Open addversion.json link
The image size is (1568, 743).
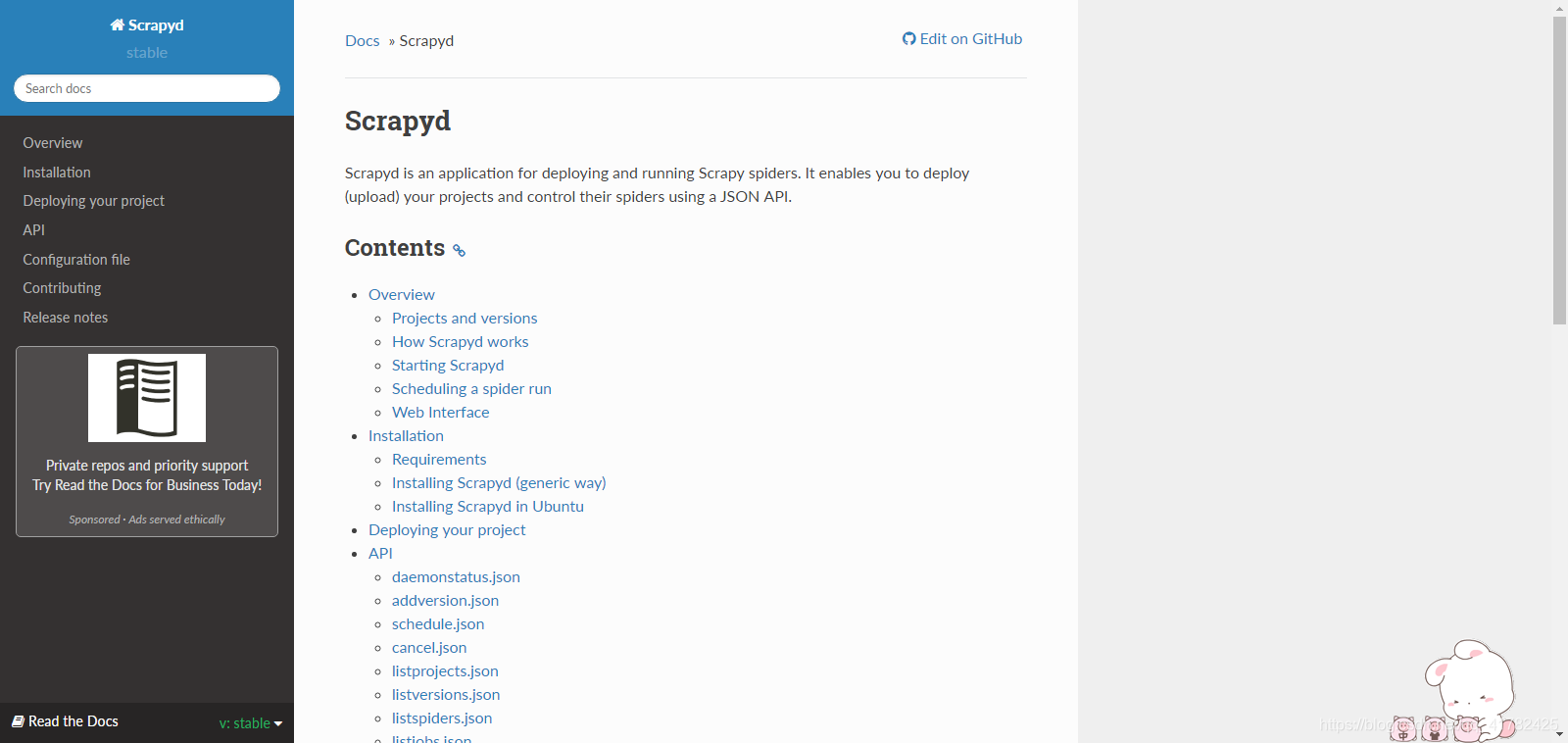pyautogui.click(x=445, y=601)
